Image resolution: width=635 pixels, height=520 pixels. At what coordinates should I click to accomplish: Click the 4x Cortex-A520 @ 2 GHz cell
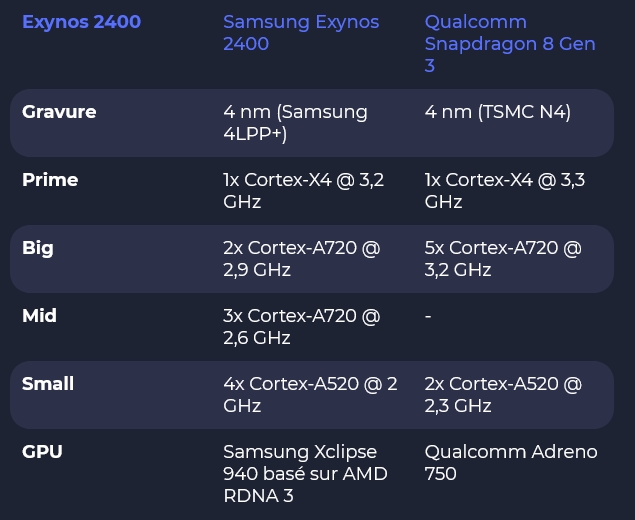(310, 395)
